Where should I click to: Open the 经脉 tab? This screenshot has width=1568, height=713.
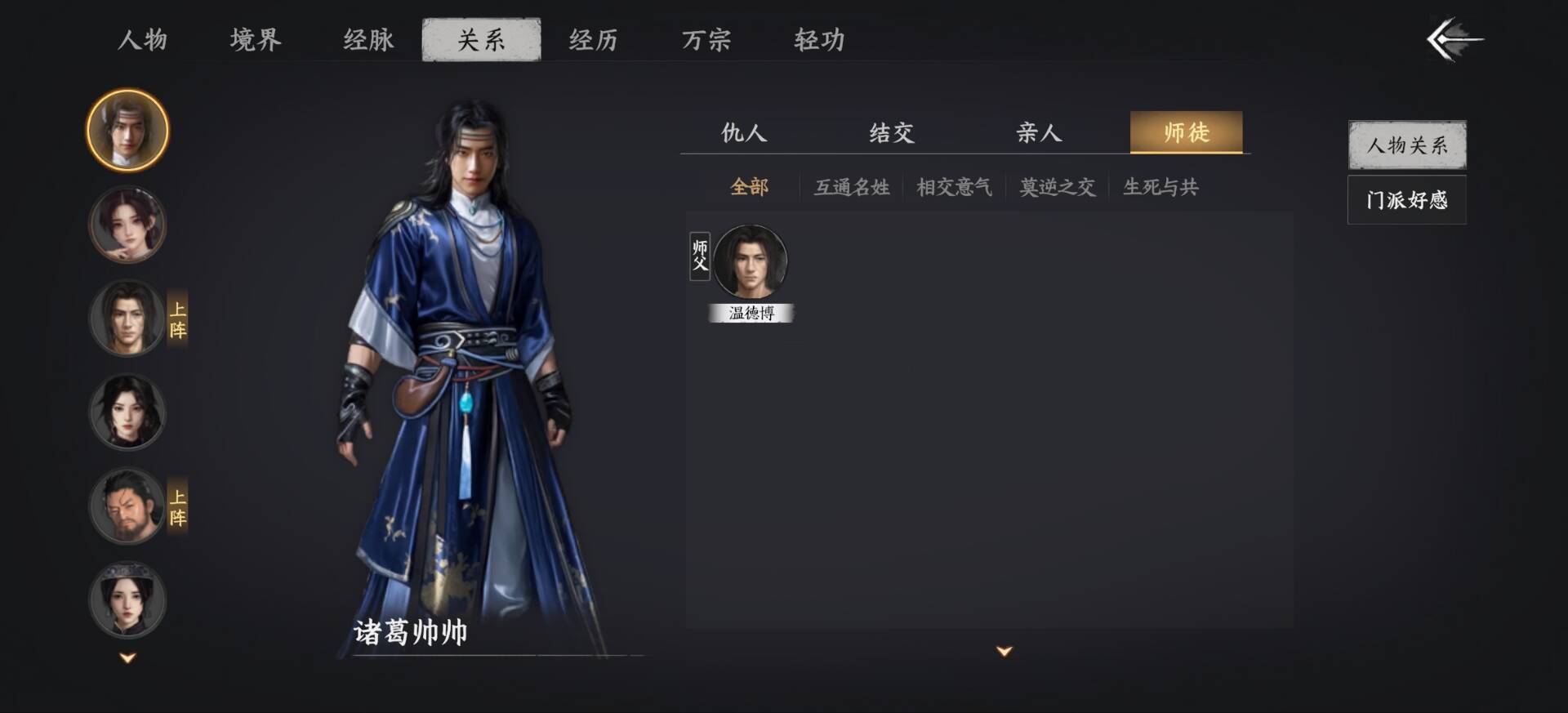tap(368, 39)
